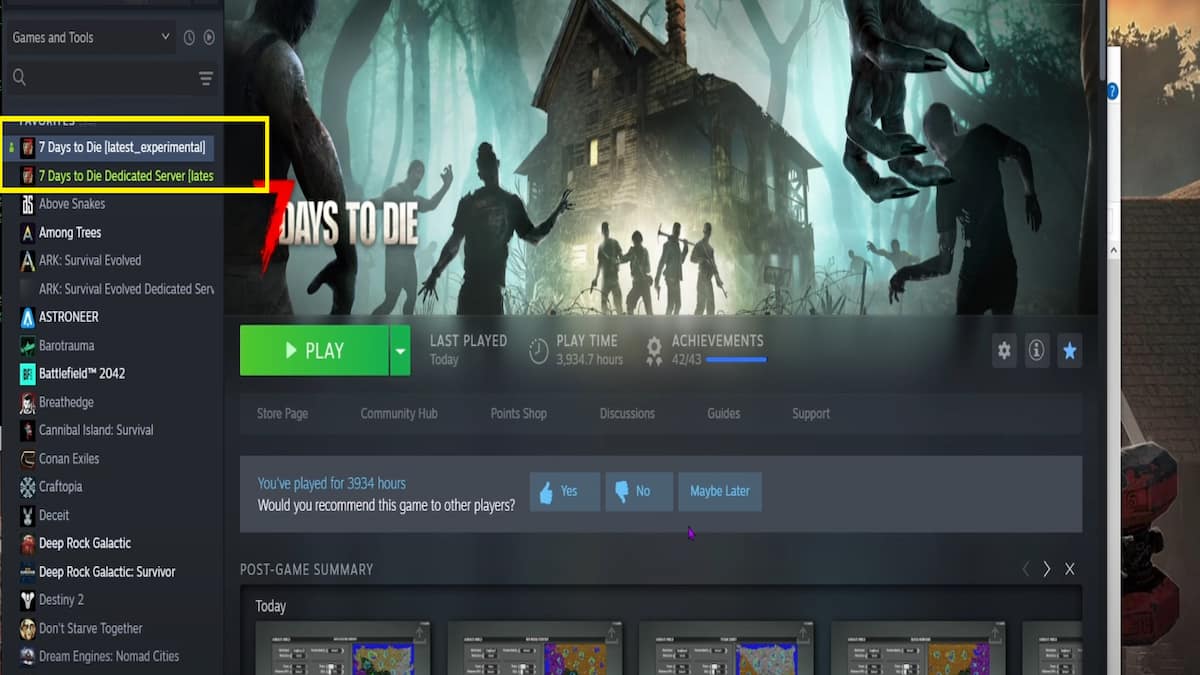The height and width of the screenshot is (675, 1200).
Task: Open the library filter options icon
Action: pyautogui.click(x=205, y=77)
